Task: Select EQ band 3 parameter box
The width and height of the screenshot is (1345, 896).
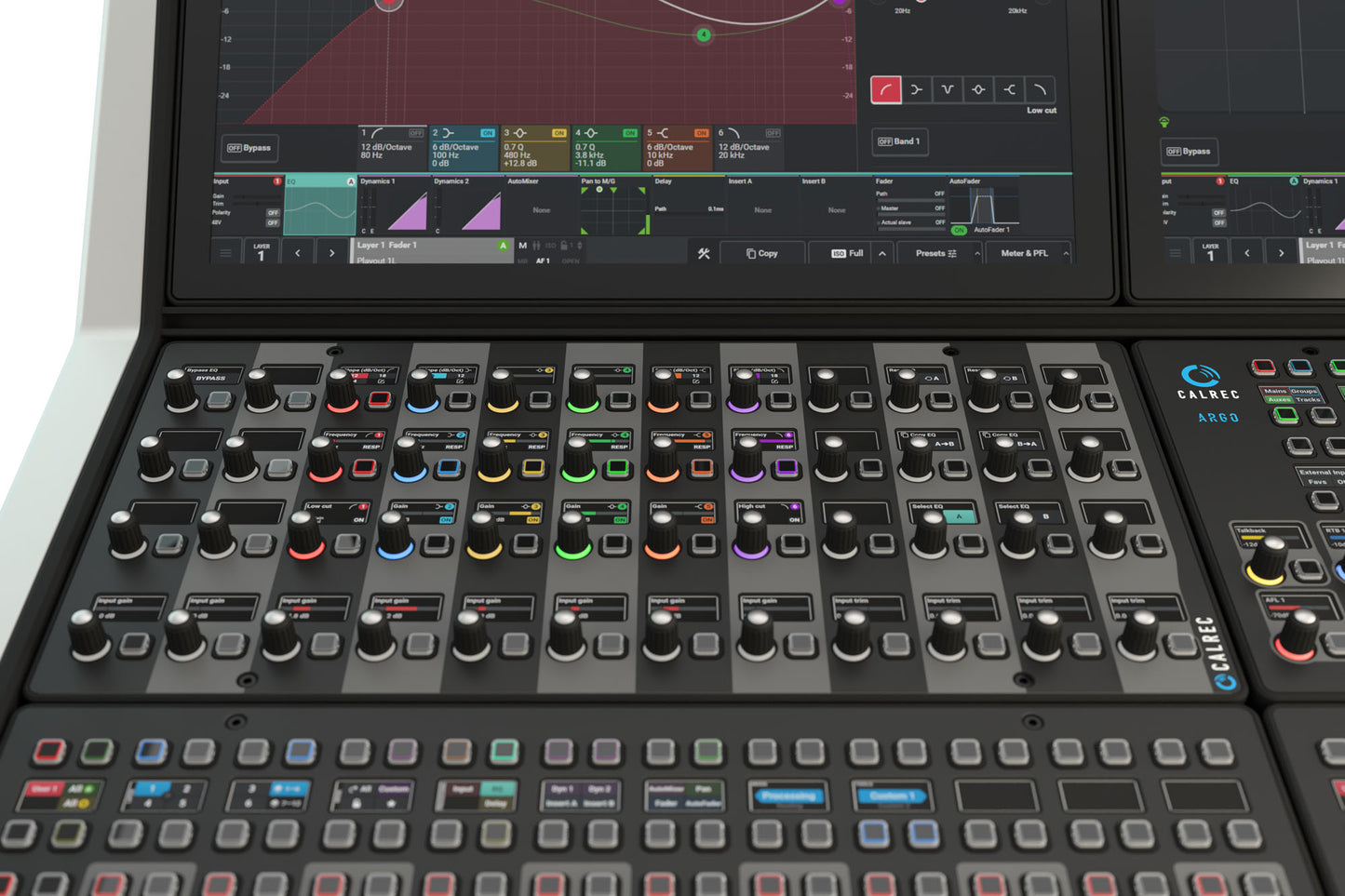Action: click(x=534, y=149)
